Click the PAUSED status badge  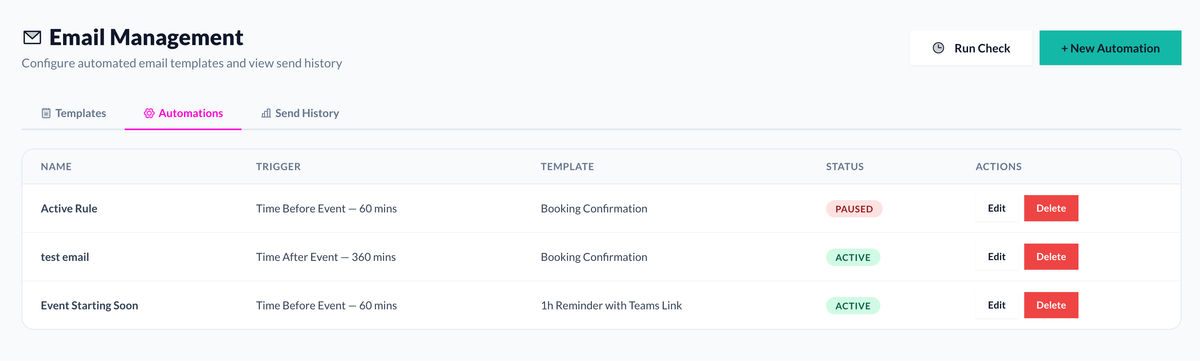click(x=854, y=209)
